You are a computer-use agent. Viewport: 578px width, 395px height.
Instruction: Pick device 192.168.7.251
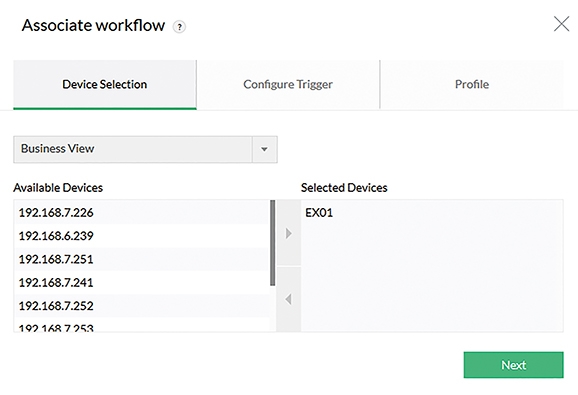click(142, 259)
